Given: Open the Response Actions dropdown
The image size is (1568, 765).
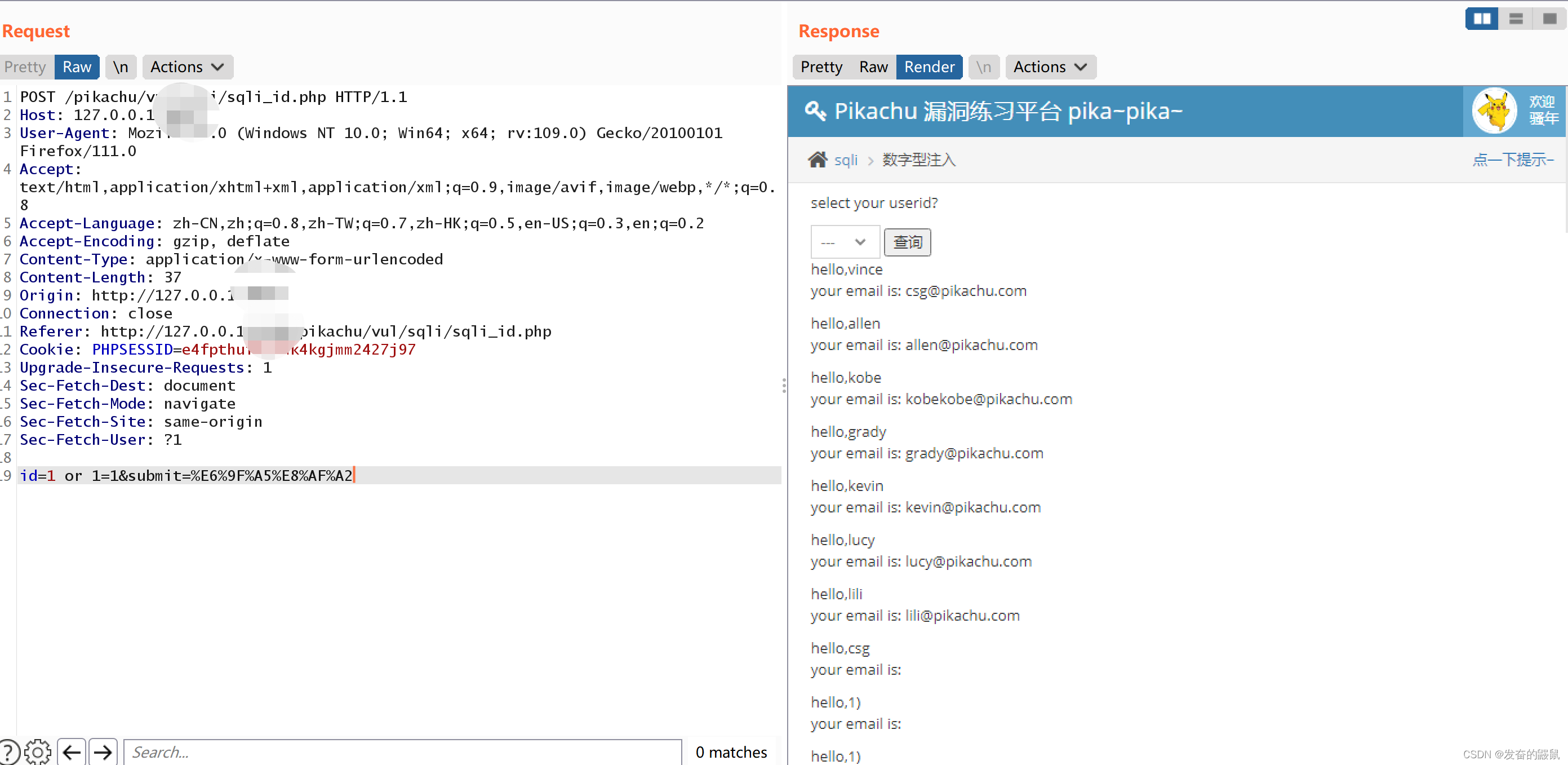Looking at the screenshot, I should 1051,67.
